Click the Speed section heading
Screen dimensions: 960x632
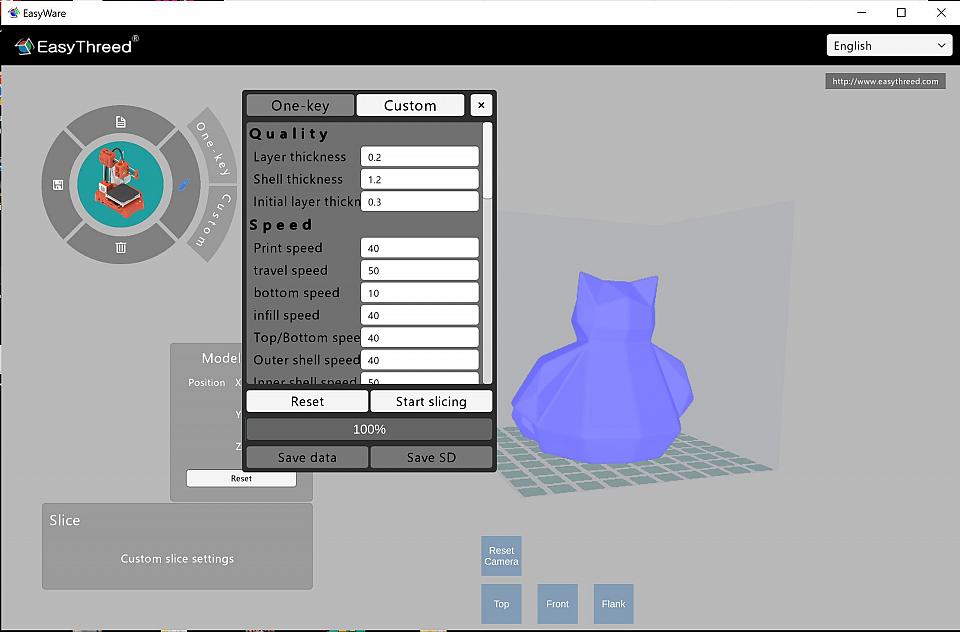pos(281,225)
